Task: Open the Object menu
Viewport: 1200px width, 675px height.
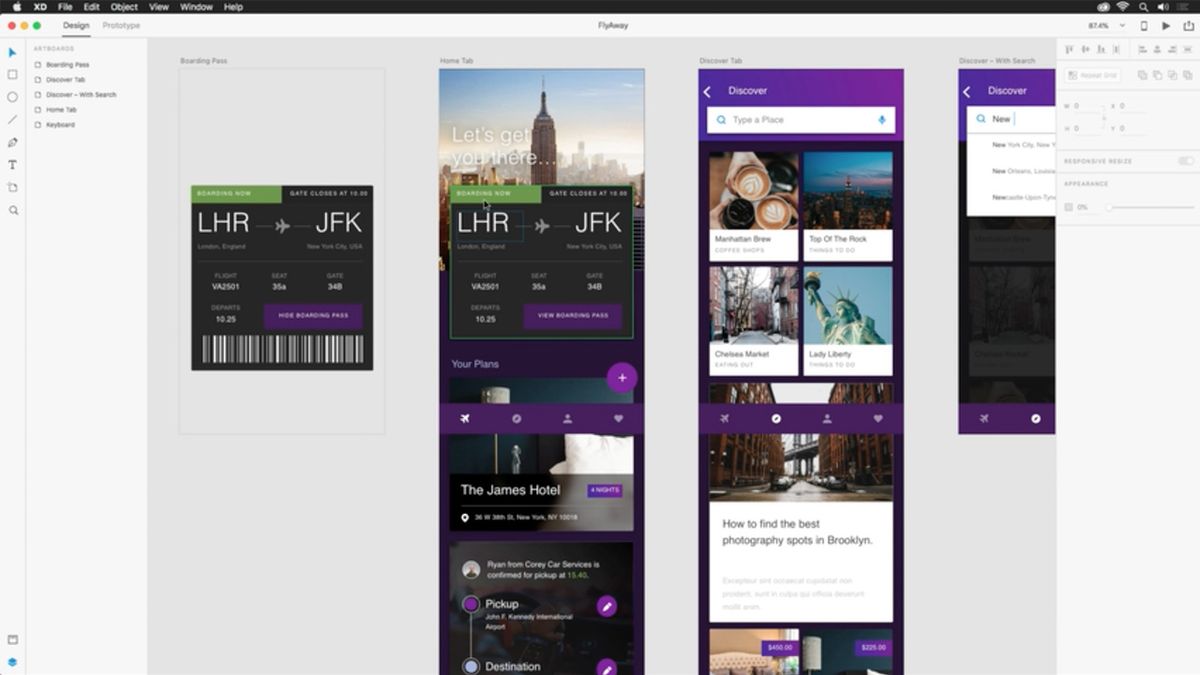Action: click(x=123, y=7)
